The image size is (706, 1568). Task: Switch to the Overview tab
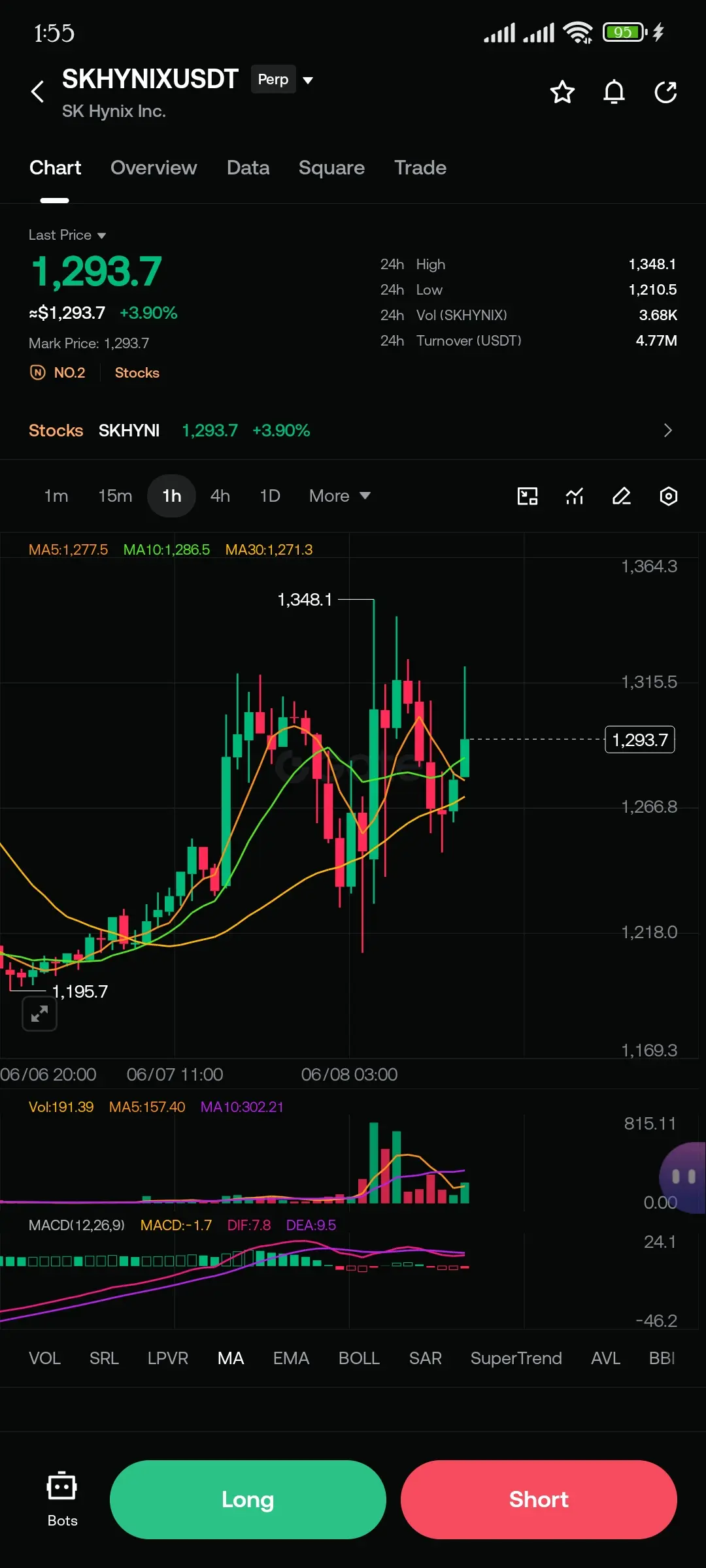coord(154,168)
